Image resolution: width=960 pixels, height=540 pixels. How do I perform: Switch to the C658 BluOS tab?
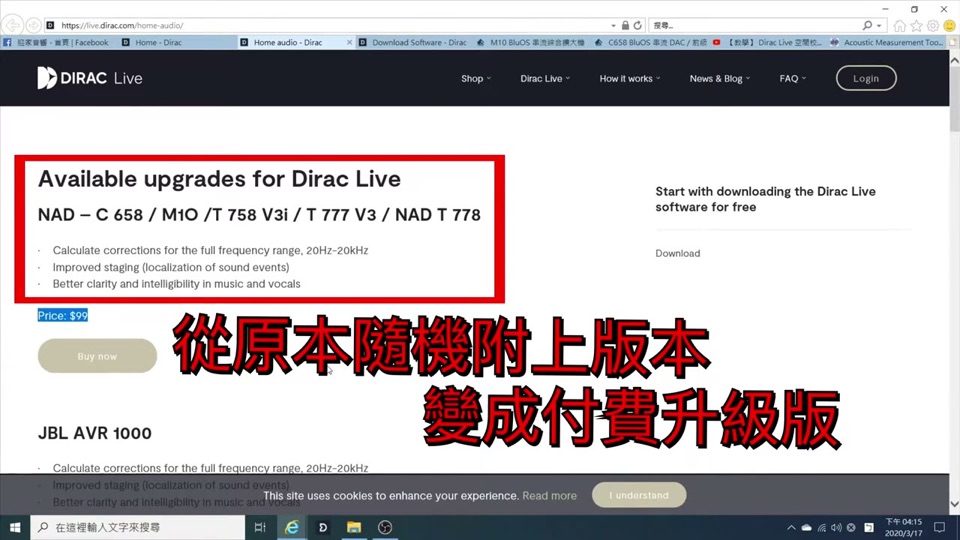coord(650,42)
